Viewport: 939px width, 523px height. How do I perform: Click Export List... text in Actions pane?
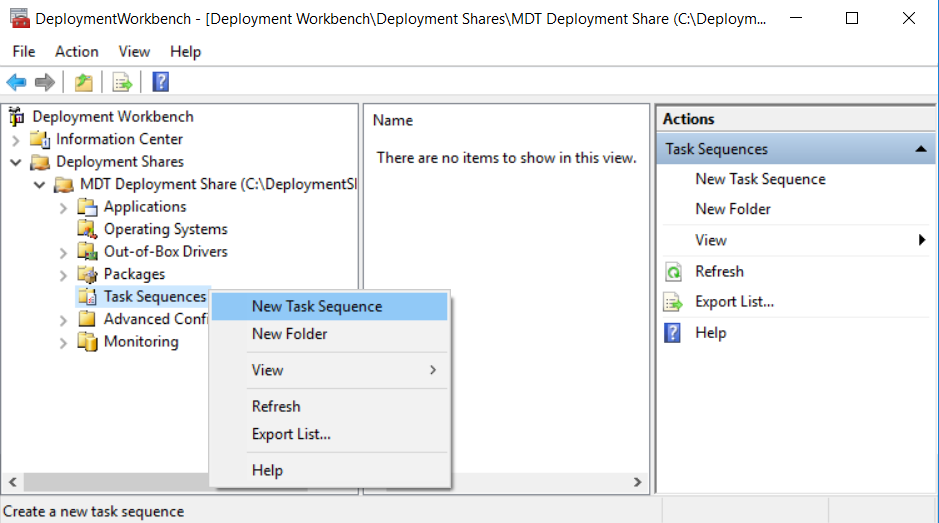coord(734,301)
